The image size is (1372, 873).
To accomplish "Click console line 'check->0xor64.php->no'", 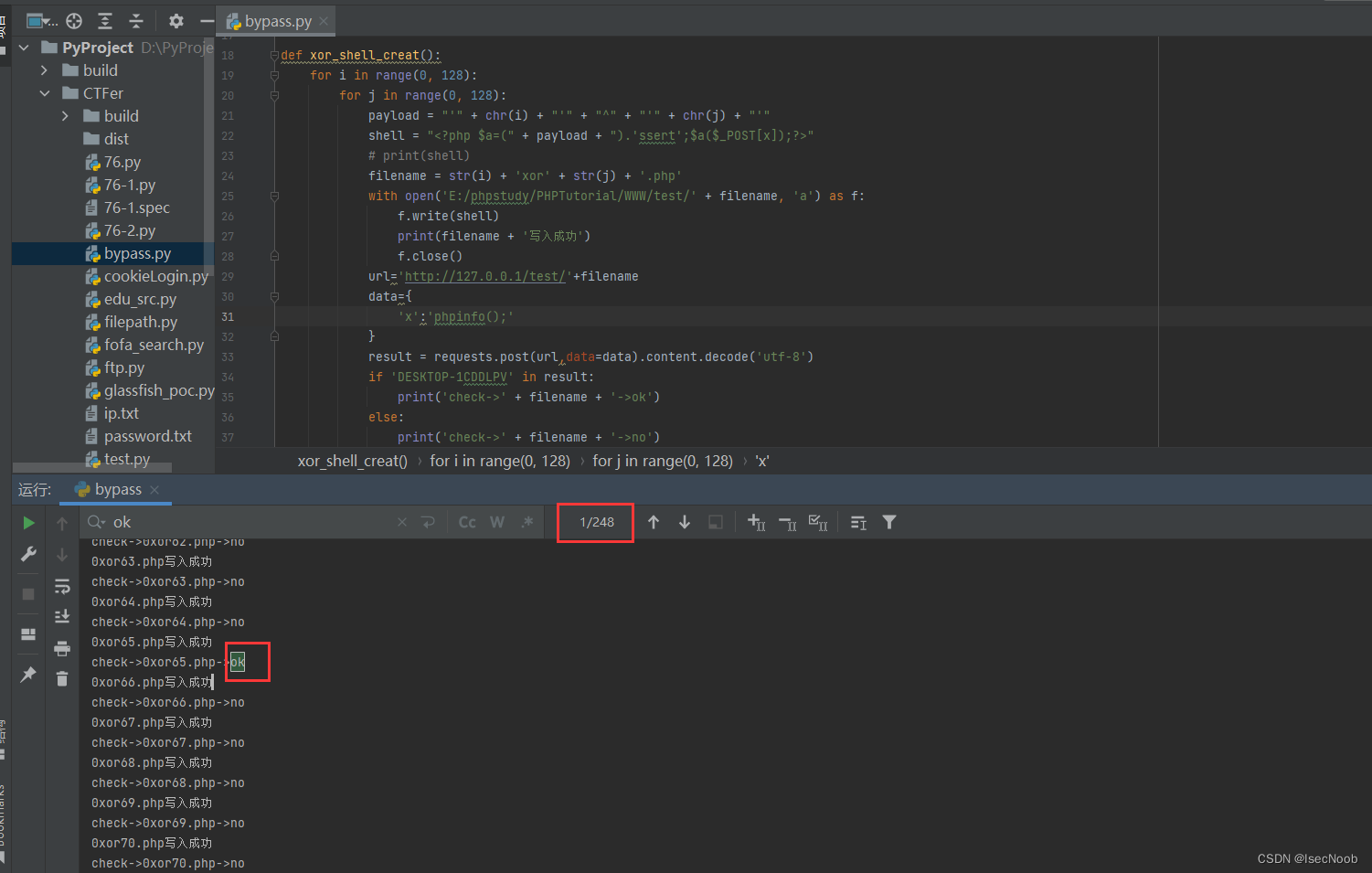I will 168,622.
